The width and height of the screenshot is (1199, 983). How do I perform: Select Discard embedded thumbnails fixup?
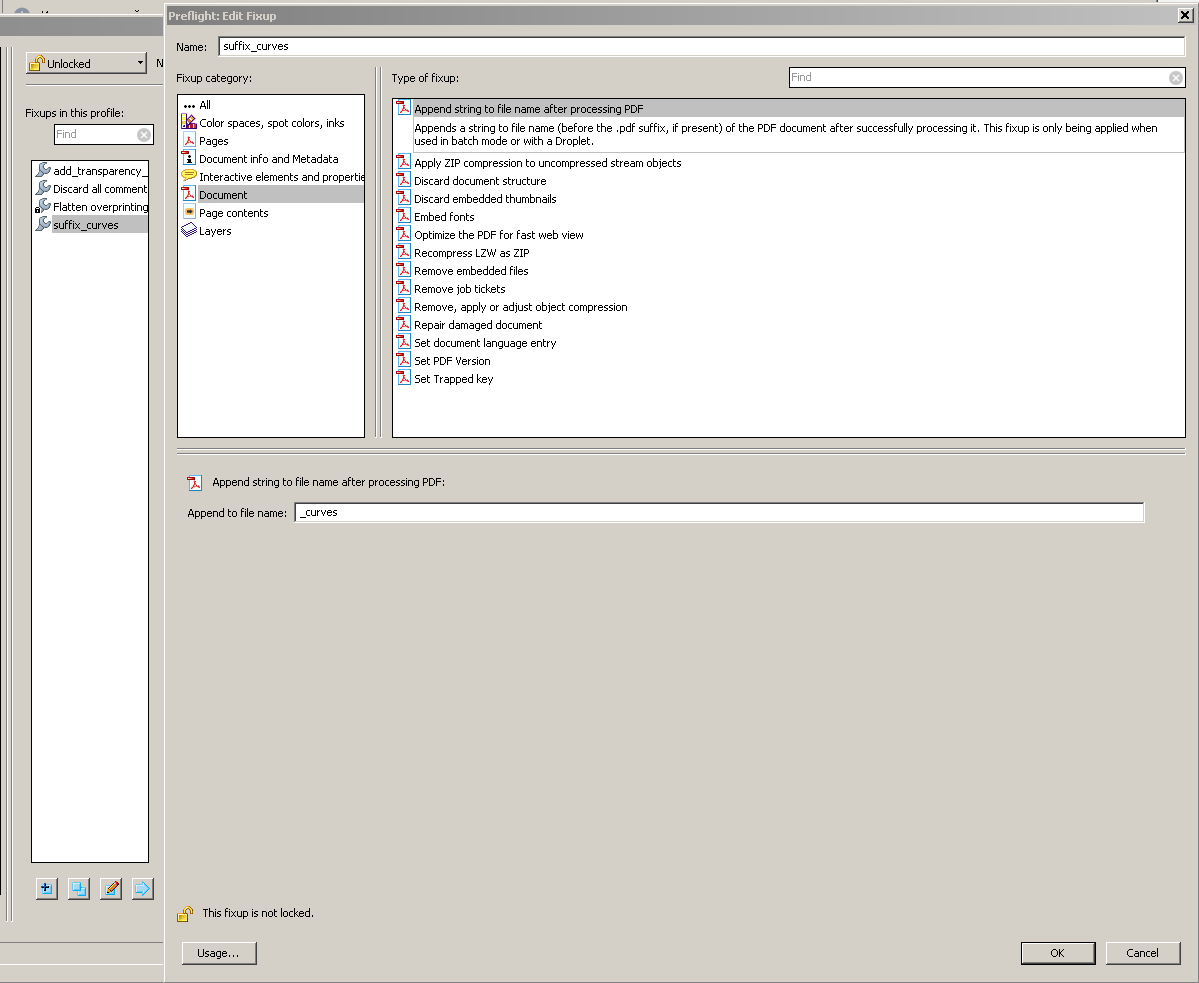[789, 199]
